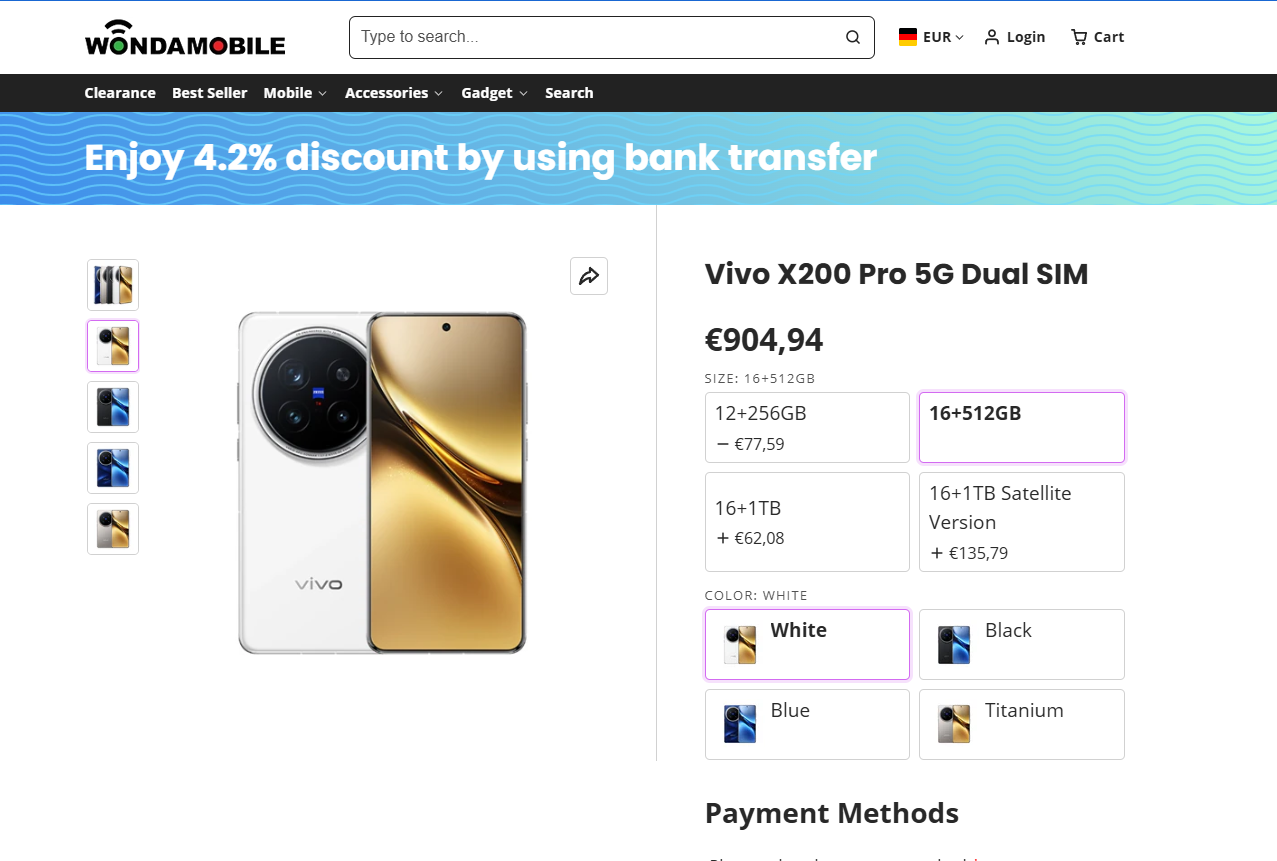Choose the 12+256GB size option

tap(807, 427)
